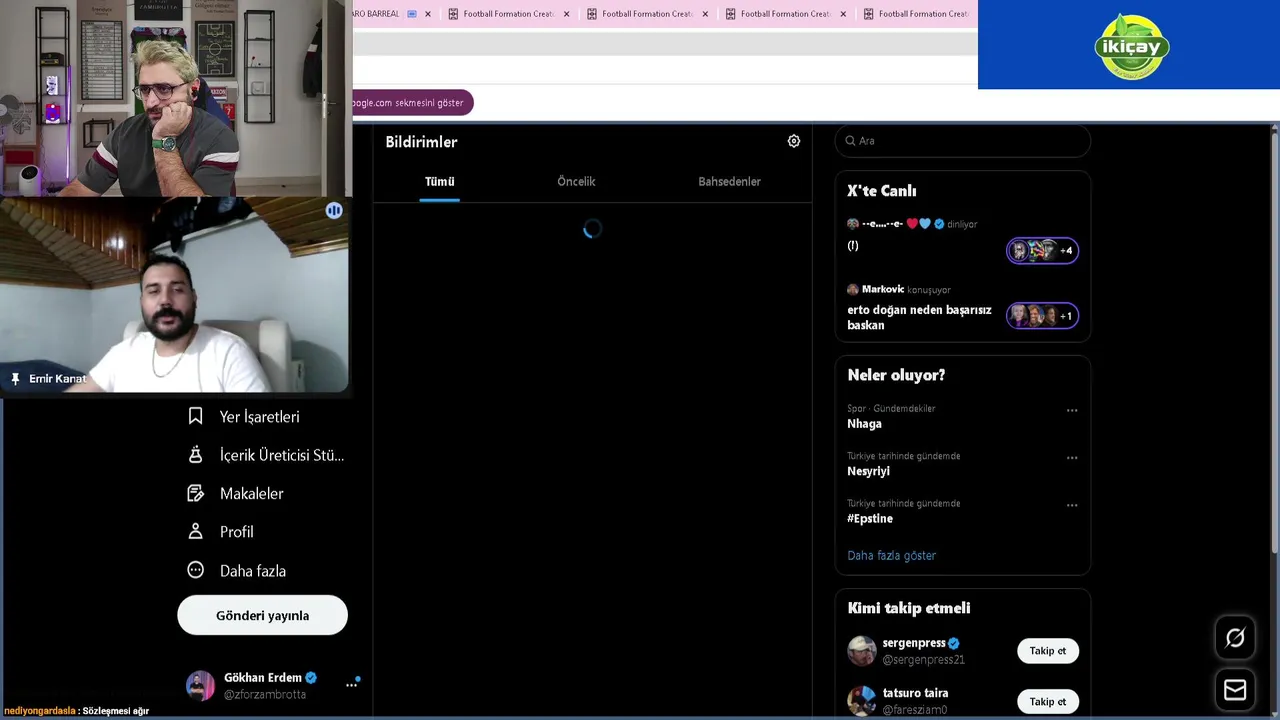Click the Makaleler icon
Image resolution: width=1280 pixels, height=720 pixels.
196,493
